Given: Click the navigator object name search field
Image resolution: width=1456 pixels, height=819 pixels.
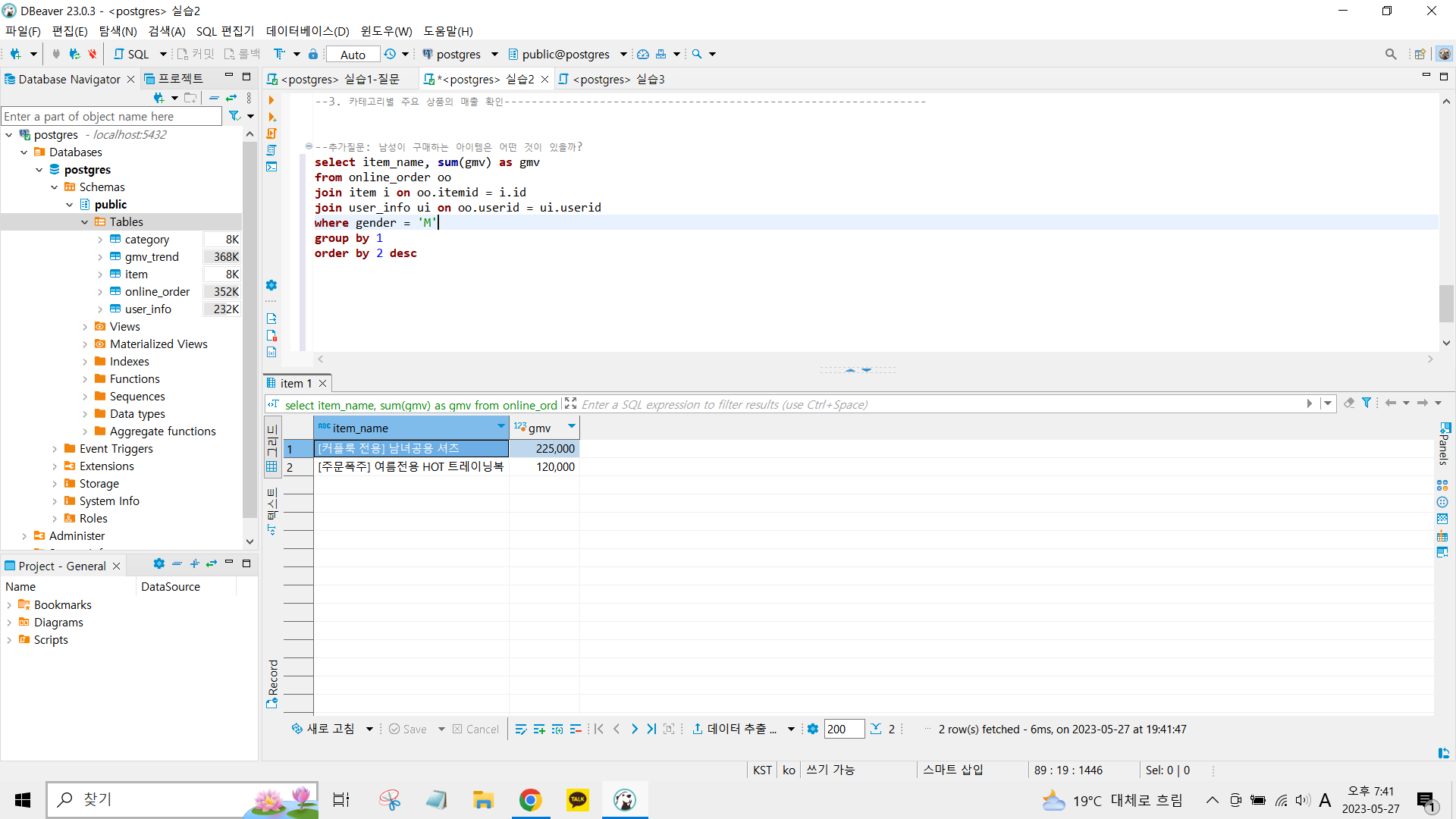Looking at the screenshot, I should pyautogui.click(x=111, y=116).
